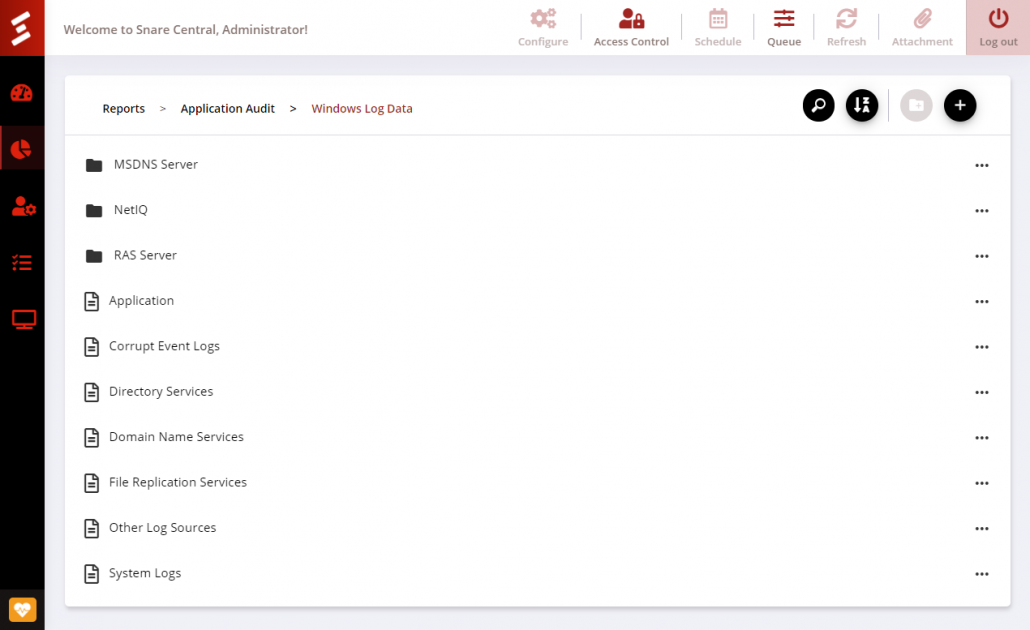
Task: Open the Dashboard gauge sidebar icon
Action: point(22,93)
